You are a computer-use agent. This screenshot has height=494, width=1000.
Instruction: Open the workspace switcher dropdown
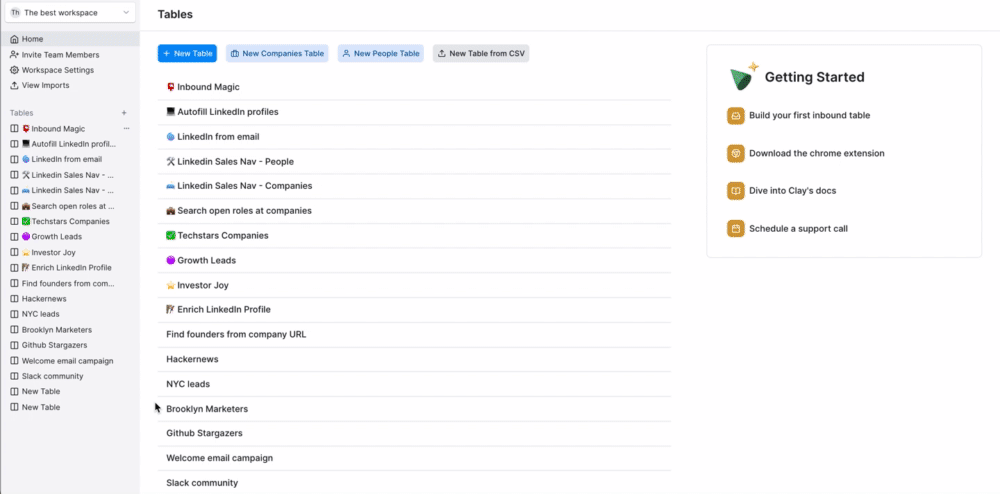[70, 12]
